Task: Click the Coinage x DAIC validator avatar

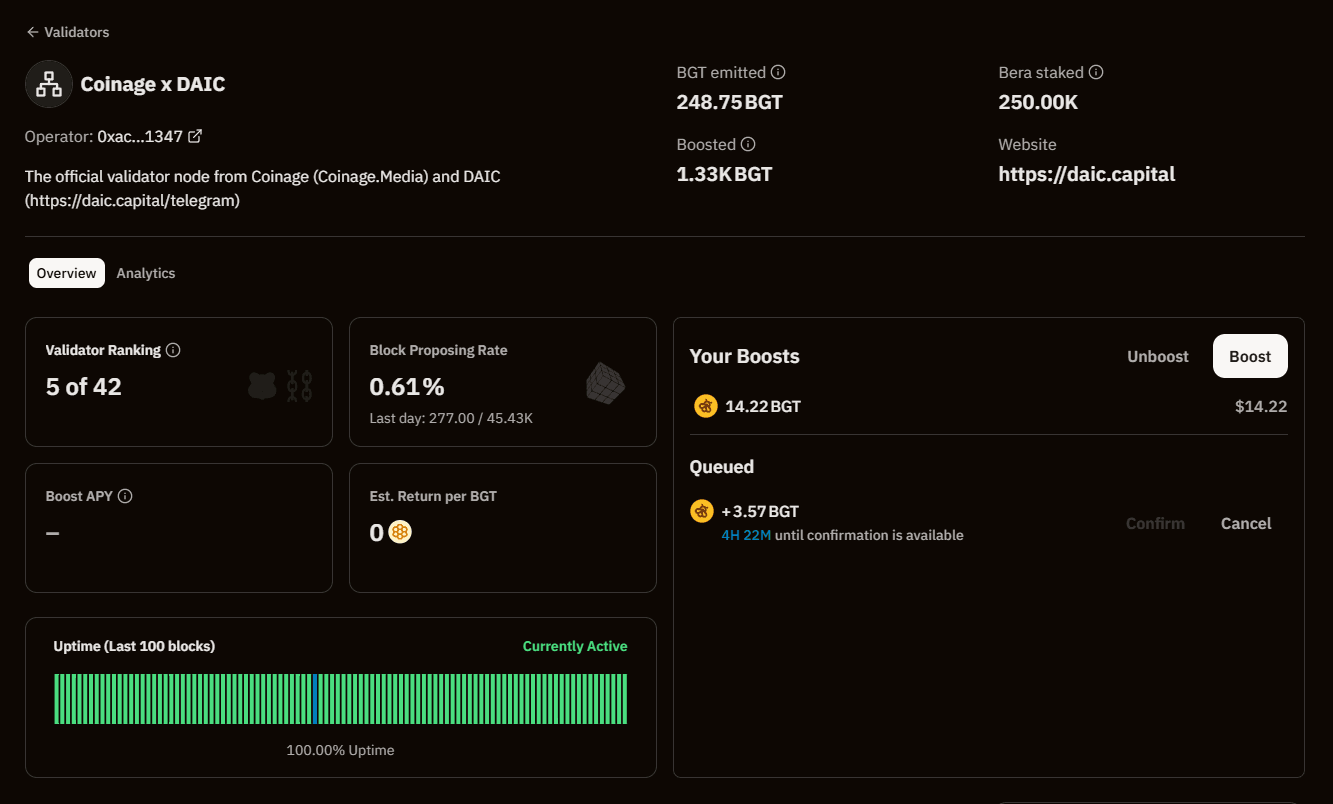Action: click(x=48, y=84)
